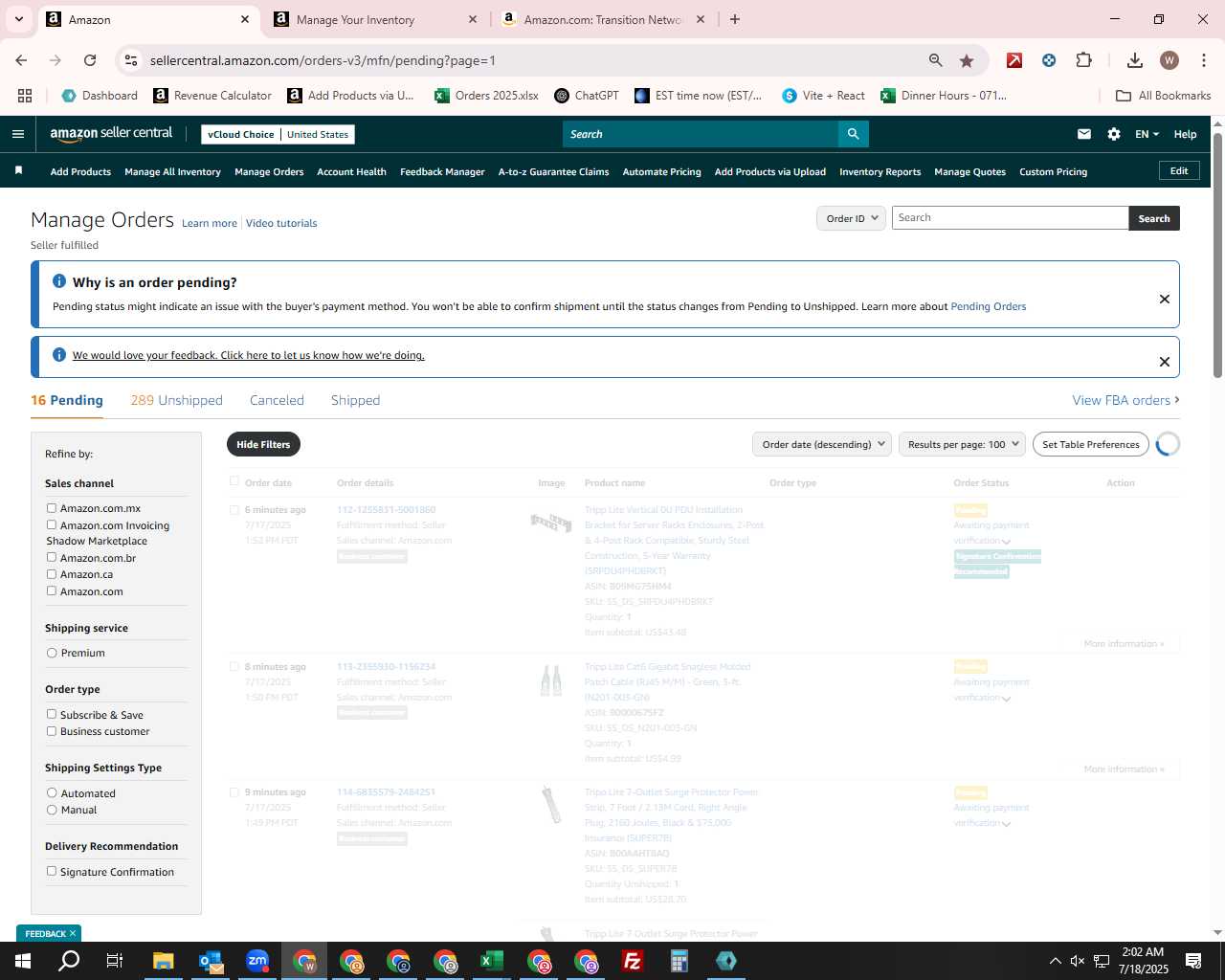The height and width of the screenshot is (980, 1225).
Task: Click the Edit button in nav bar
Action: pyautogui.click(x=1179, y=170)
